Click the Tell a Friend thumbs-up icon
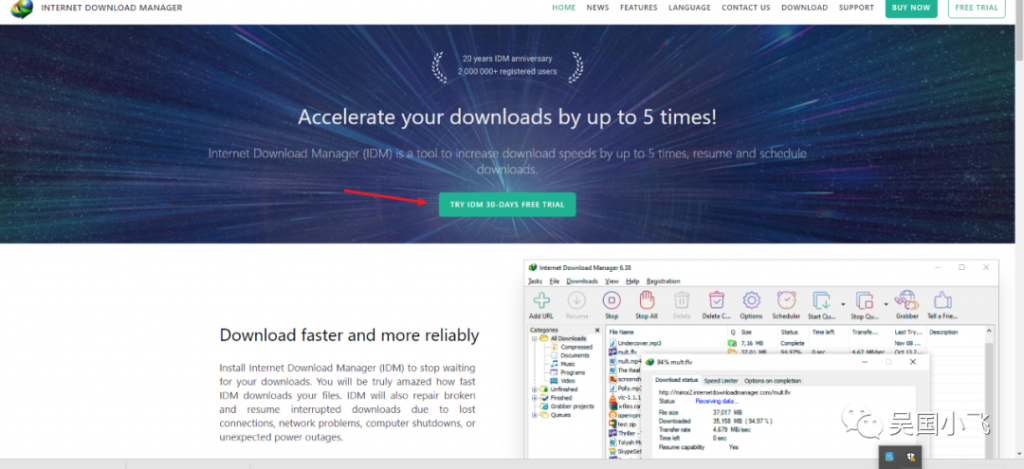This screenshot has height=469, width=1024. (942, 301)
